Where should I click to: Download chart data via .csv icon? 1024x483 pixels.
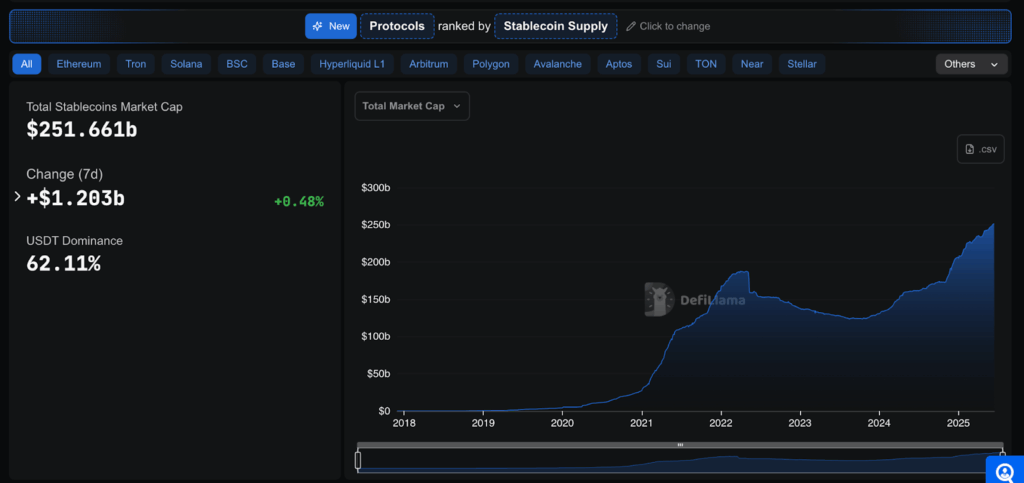tap(980, 149)
